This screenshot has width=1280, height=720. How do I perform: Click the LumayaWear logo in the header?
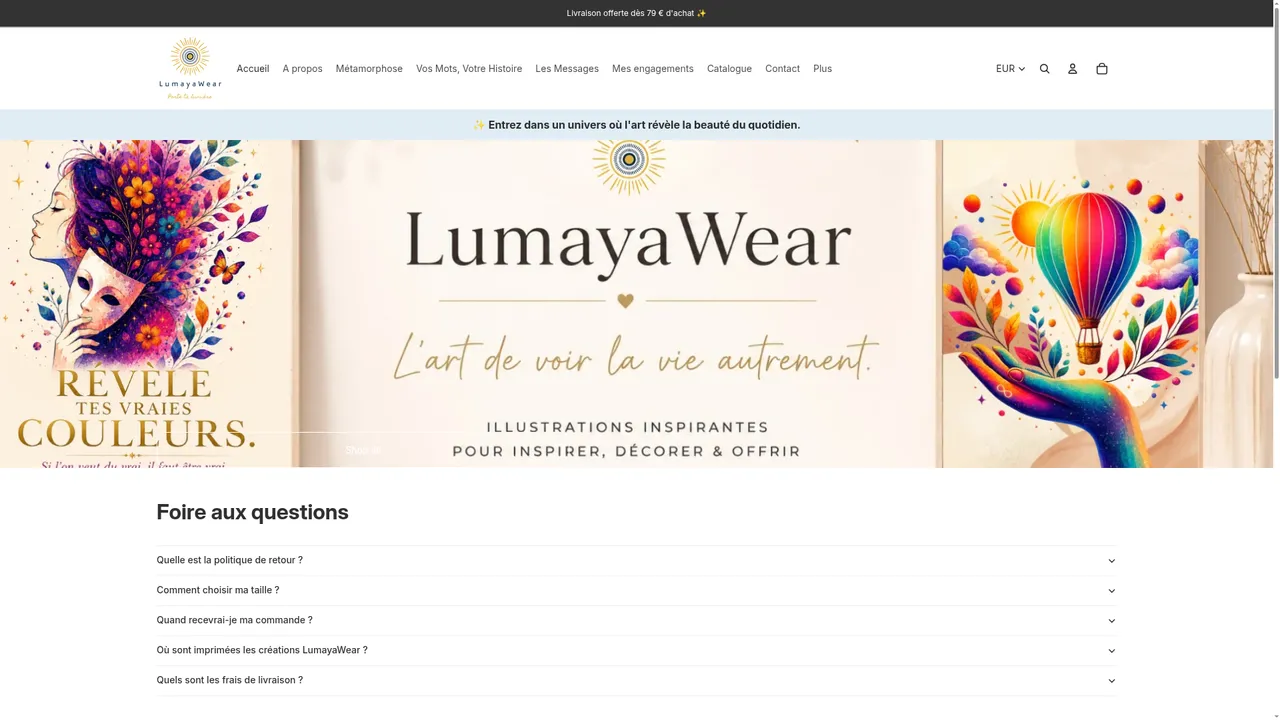[x=190, y=68]
